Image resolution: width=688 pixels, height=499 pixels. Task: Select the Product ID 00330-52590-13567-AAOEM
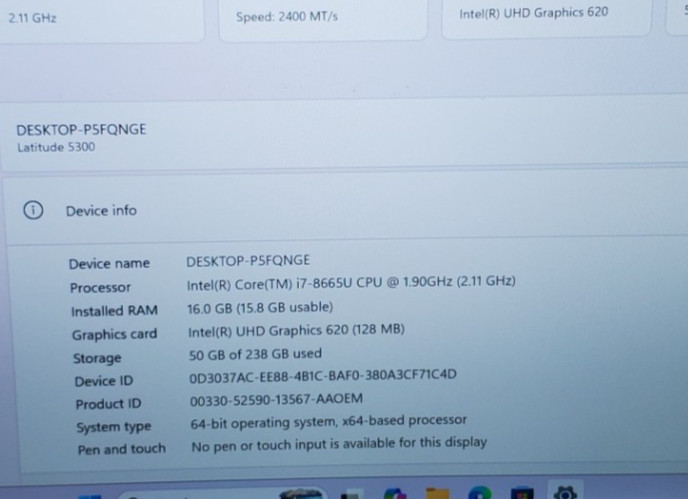pos(276,400)
